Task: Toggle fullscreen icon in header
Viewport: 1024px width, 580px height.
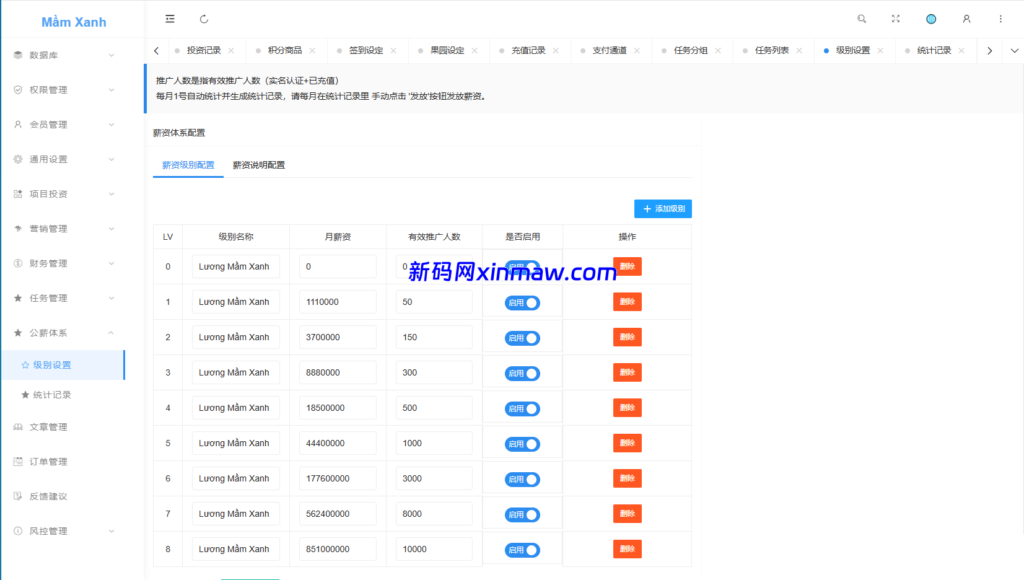Action: point(896,19)
